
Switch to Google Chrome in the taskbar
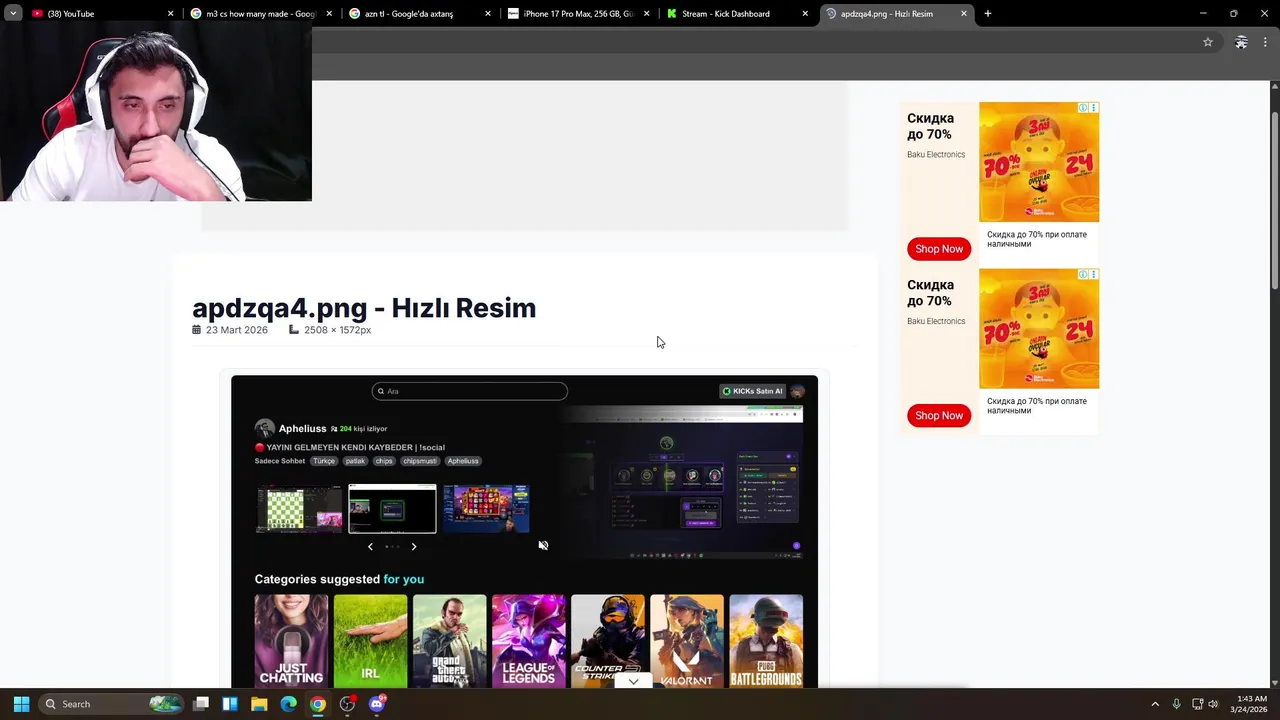coord(317,704)
